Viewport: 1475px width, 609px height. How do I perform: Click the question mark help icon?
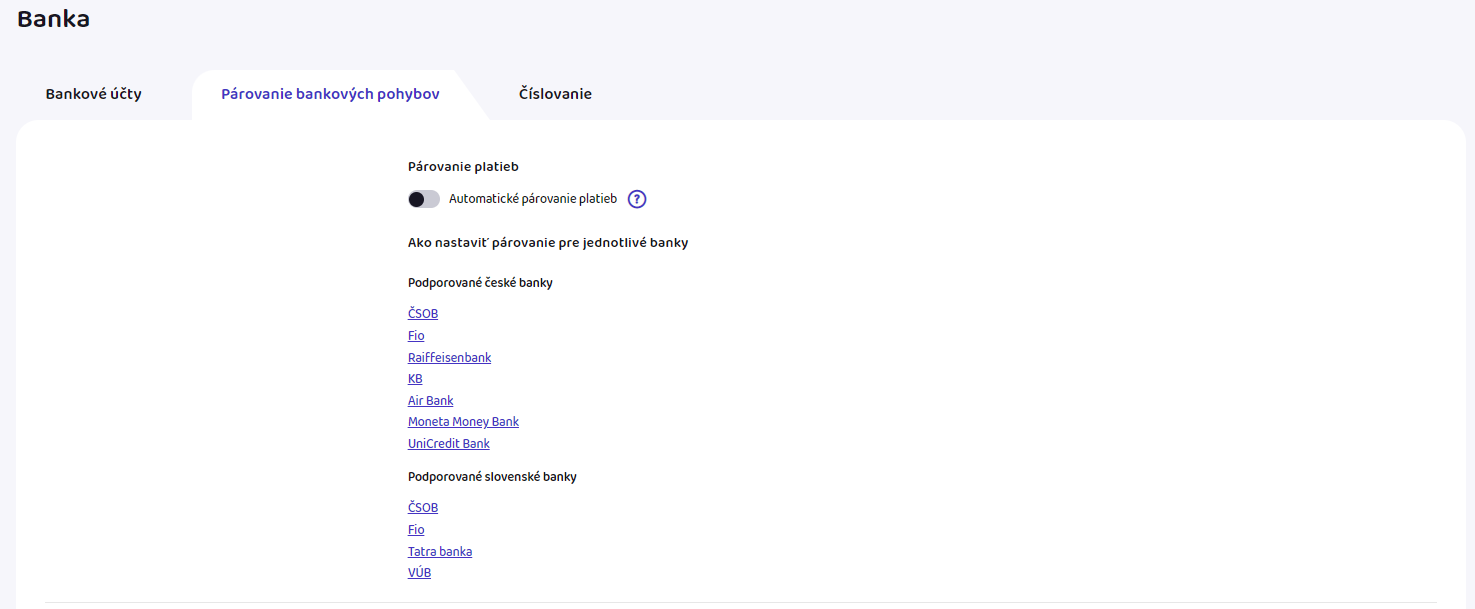637,199
